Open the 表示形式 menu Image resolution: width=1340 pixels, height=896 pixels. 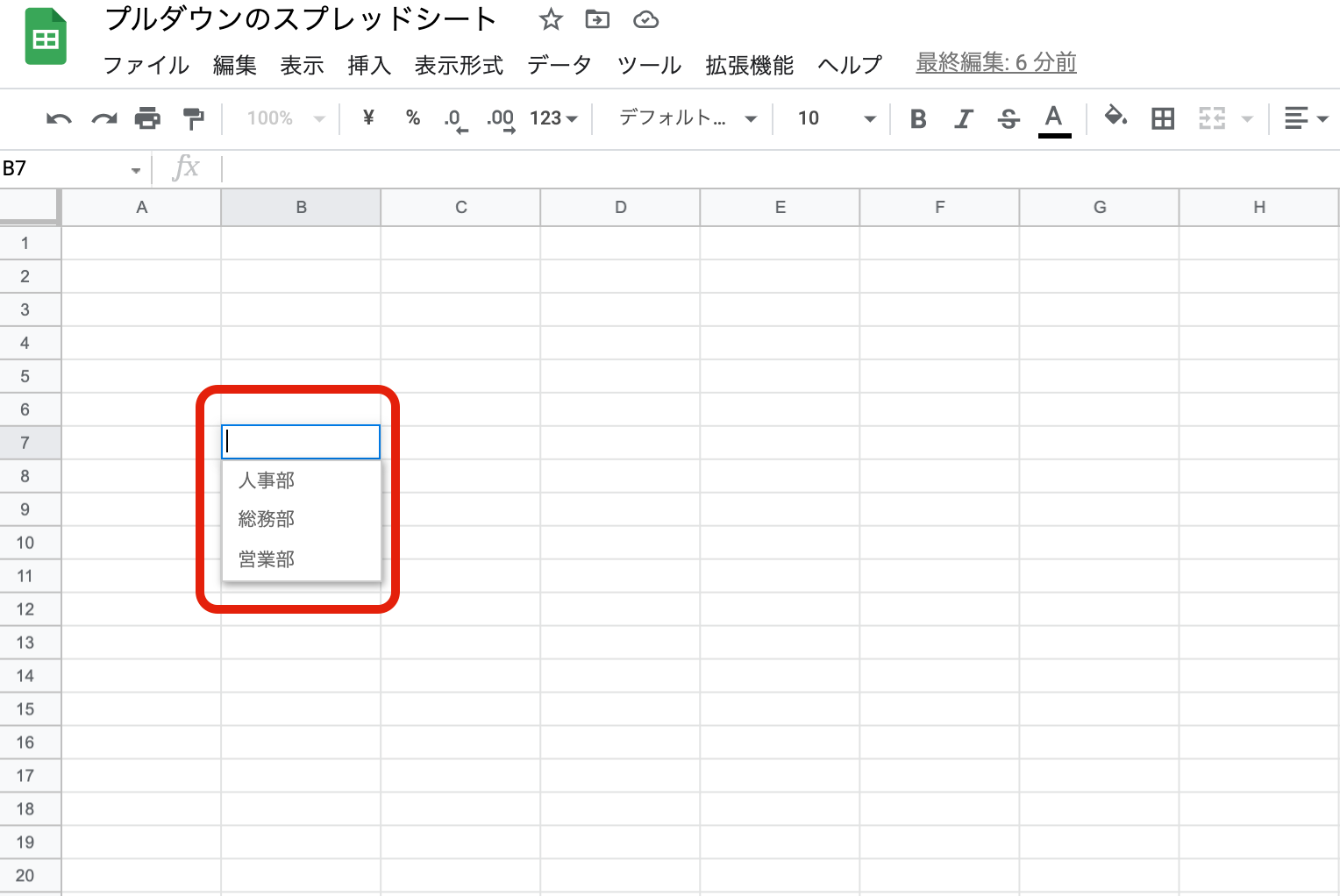[x=460, y=65]
